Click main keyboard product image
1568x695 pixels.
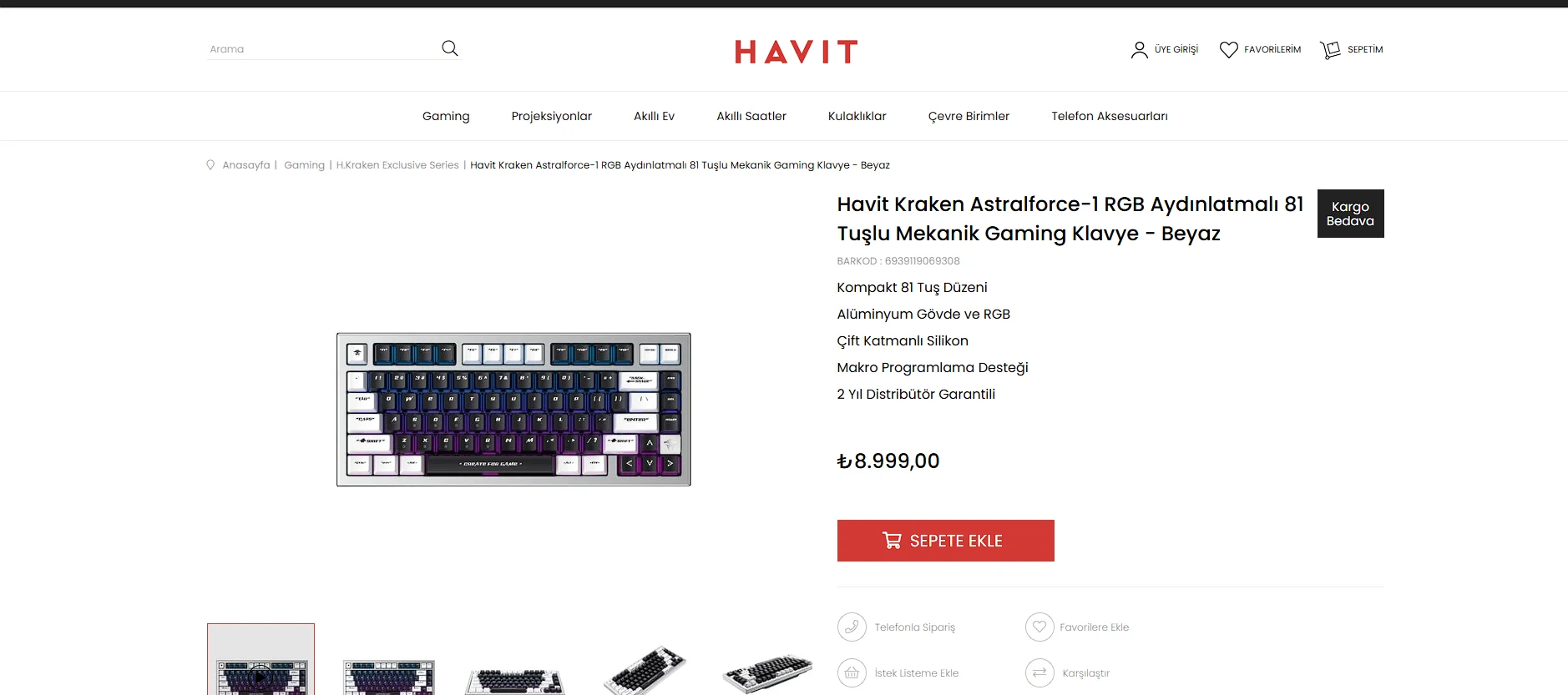(x=513, y=410)
